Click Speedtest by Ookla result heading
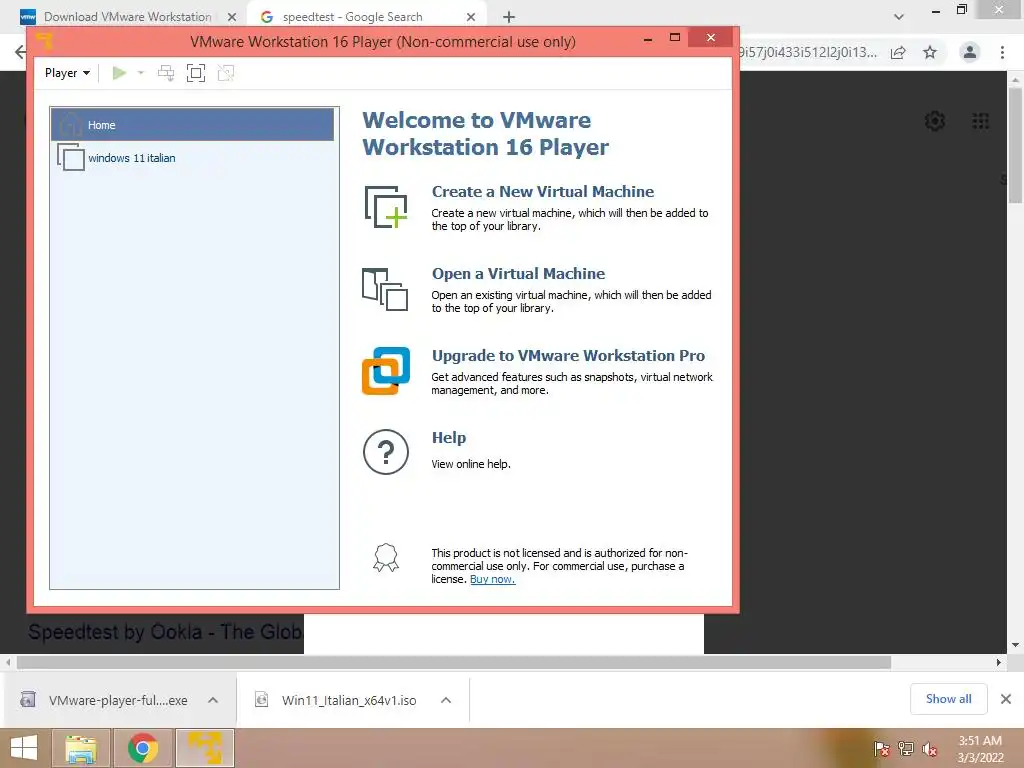1024x768 pixels. (165, 632)
